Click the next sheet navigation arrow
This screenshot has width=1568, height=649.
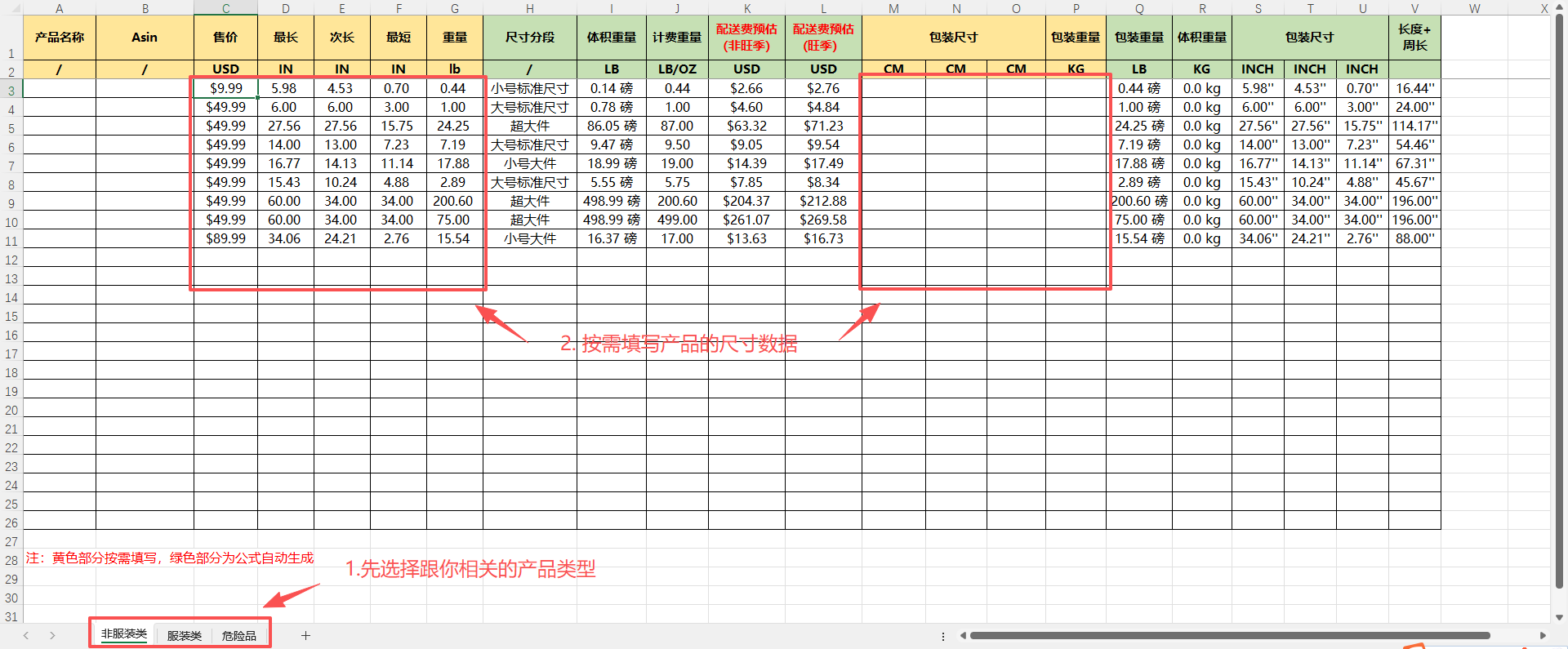coord(52,635)
